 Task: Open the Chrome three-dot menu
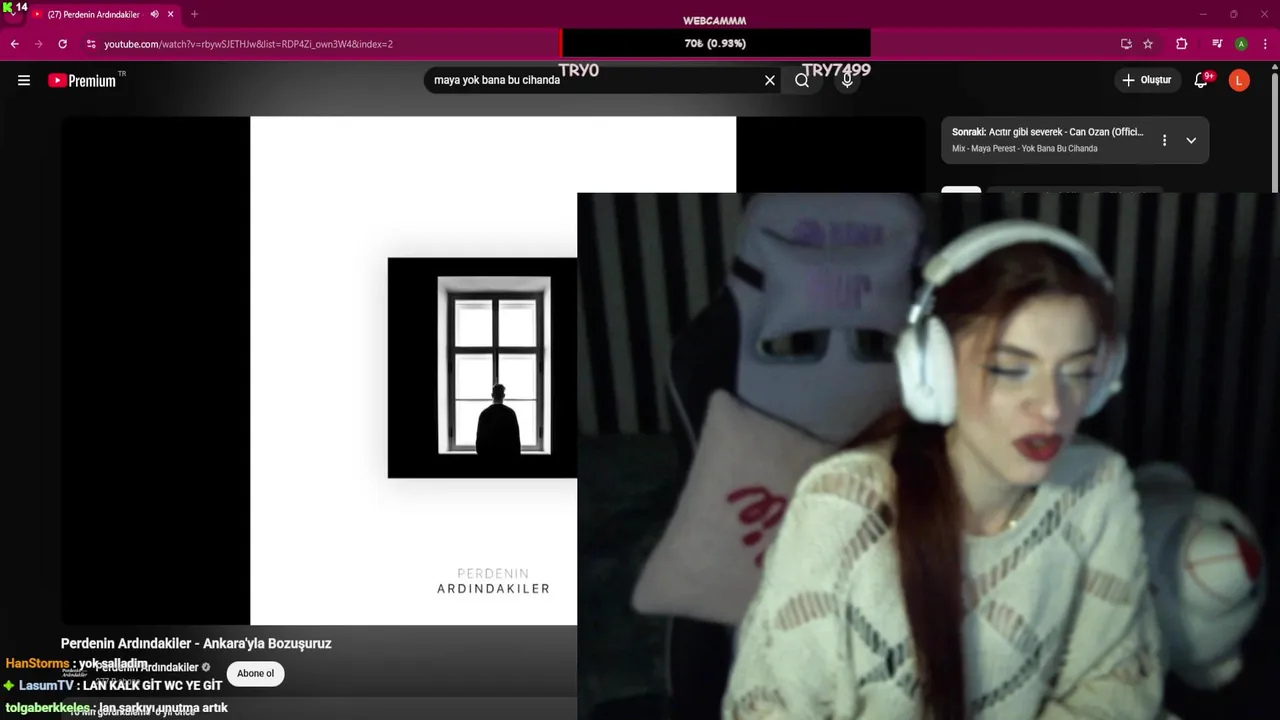click(x=1265, y=44)
